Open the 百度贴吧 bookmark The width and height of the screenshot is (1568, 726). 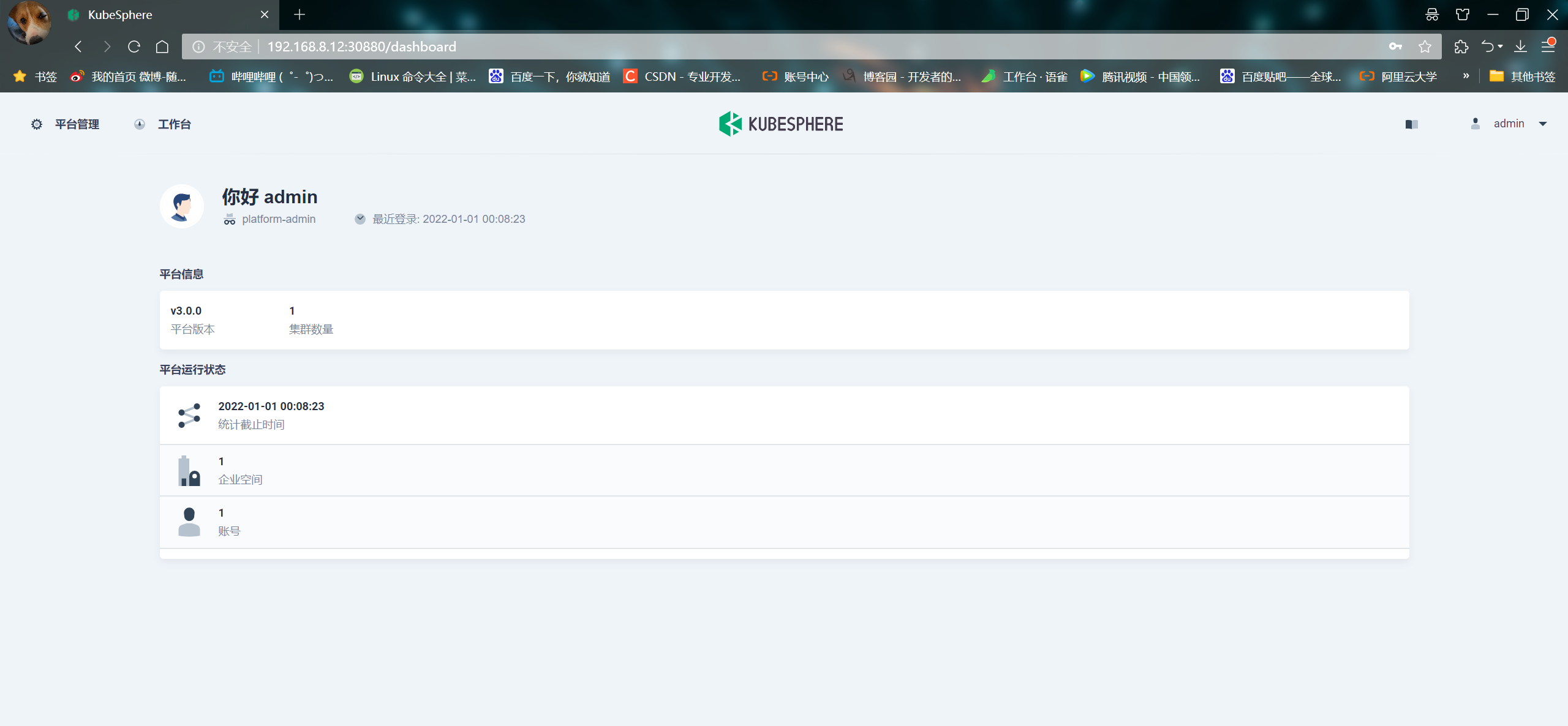1281,77
